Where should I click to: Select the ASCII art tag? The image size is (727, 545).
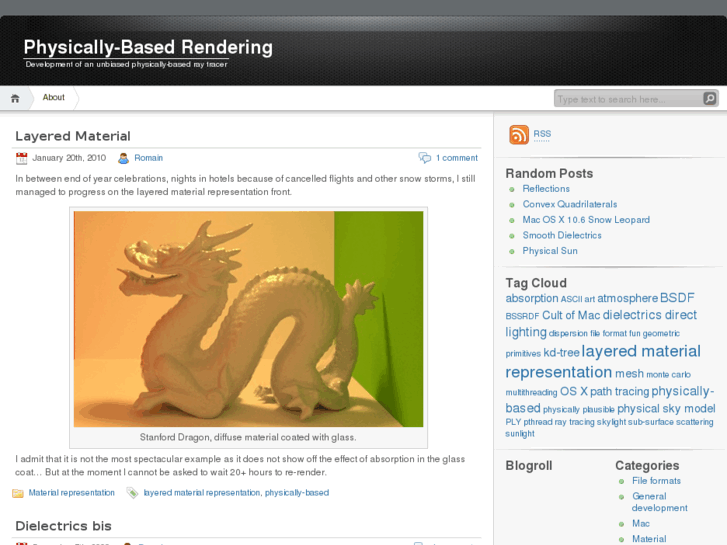point(578,299)
